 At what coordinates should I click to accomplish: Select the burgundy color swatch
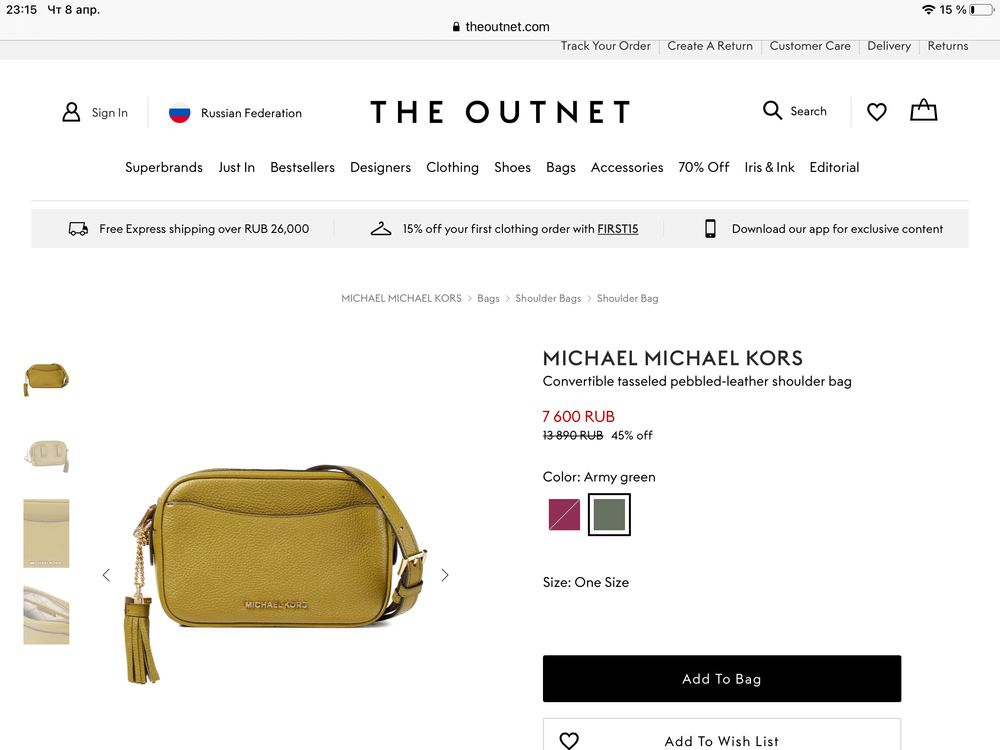(564, 515)
